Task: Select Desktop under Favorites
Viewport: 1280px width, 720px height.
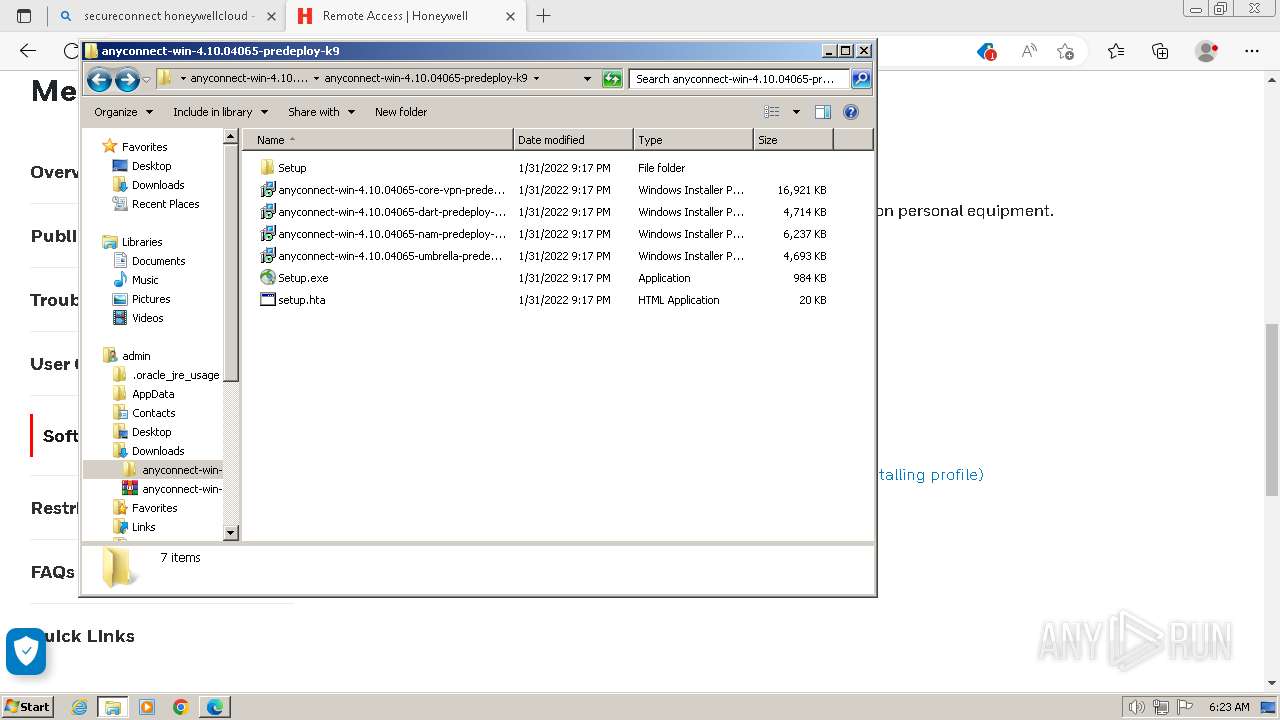Action: pos(151,166)
